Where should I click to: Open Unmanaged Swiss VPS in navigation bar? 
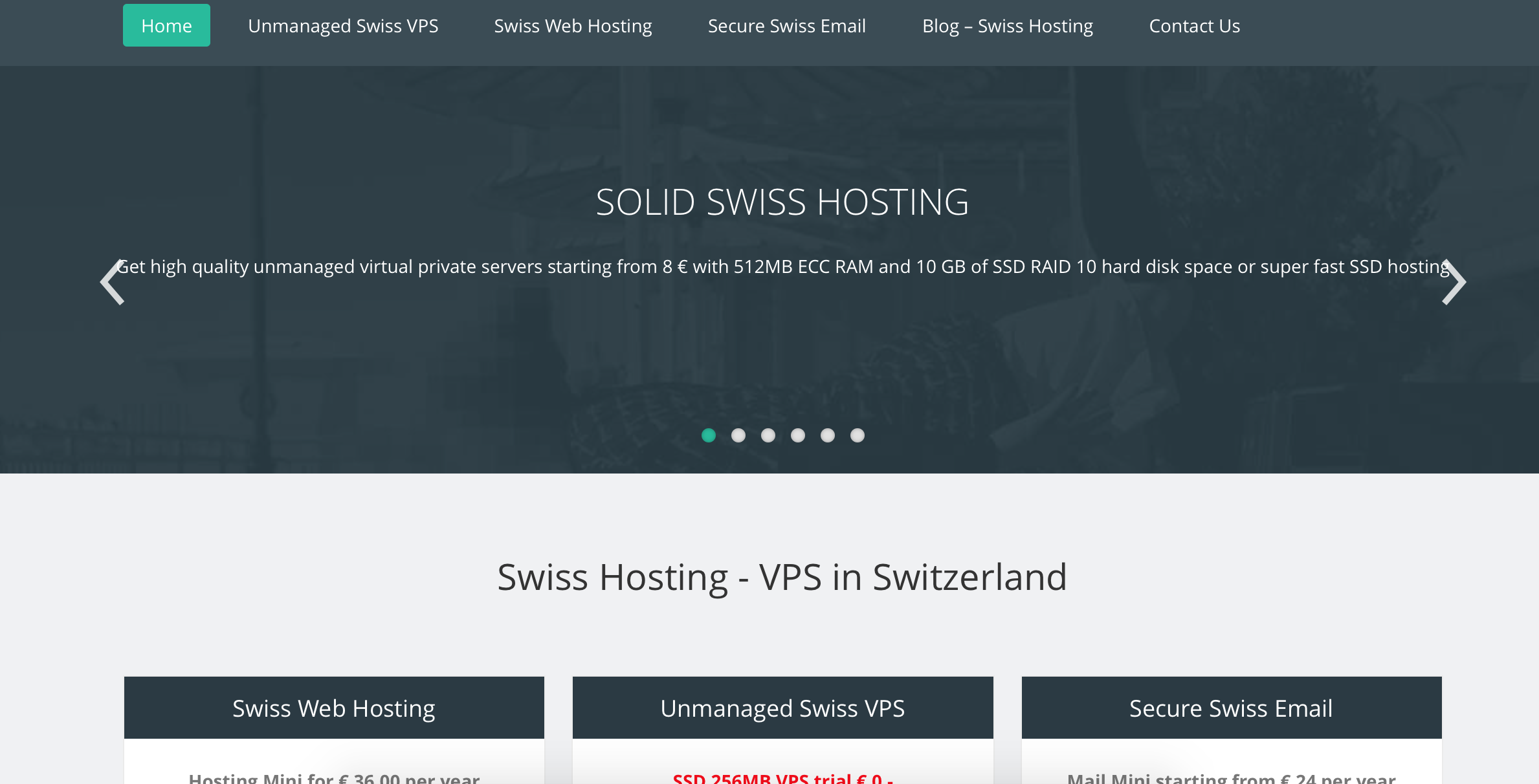tap(343, 26)
